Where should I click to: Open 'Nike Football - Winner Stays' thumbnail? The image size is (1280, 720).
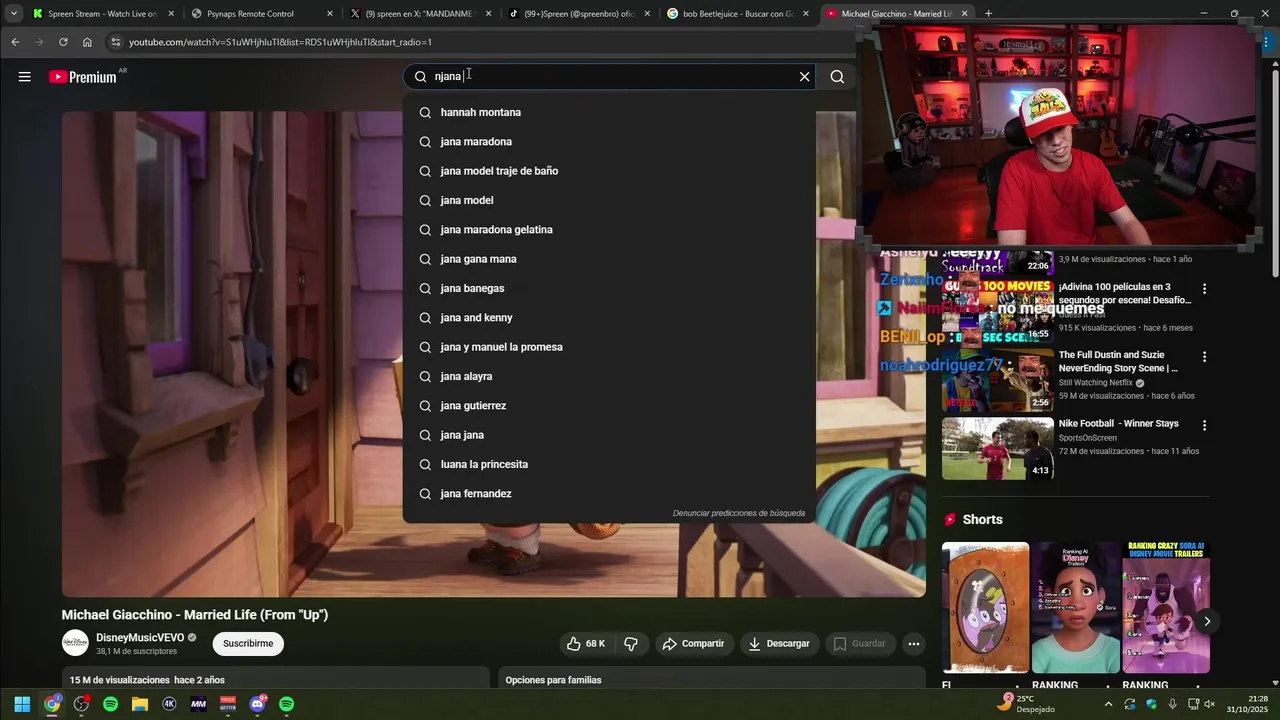click(x=997, y=448)
